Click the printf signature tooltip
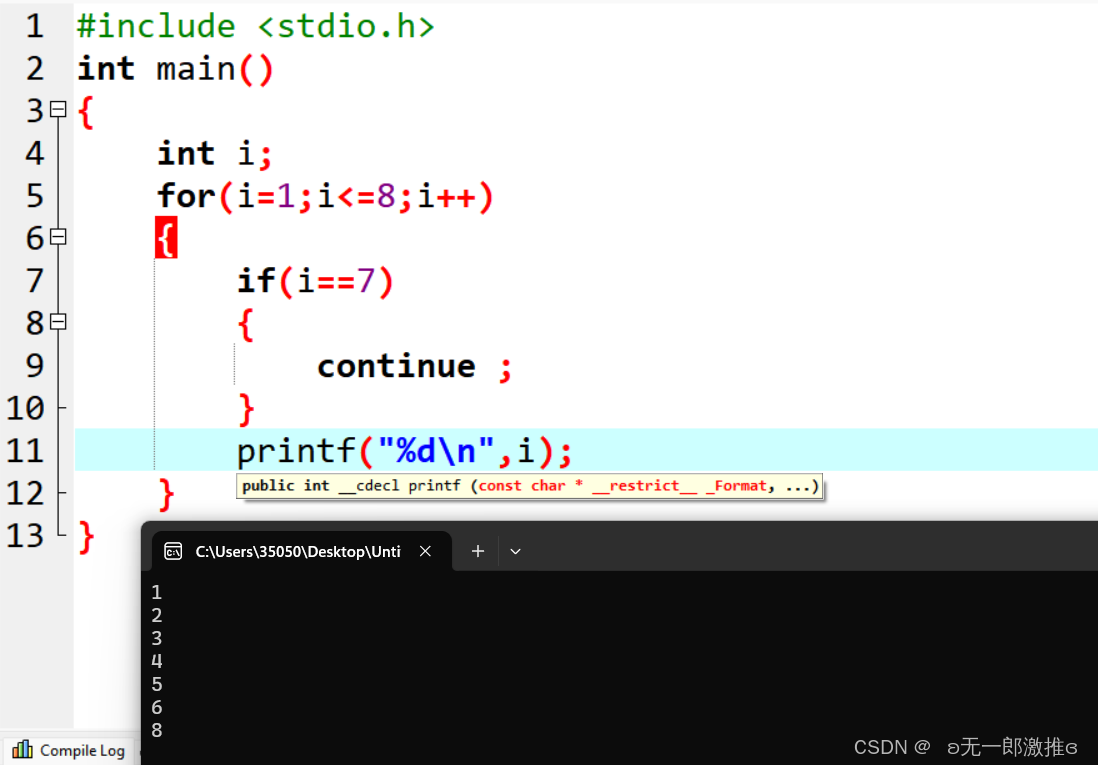 click(529, 486)
